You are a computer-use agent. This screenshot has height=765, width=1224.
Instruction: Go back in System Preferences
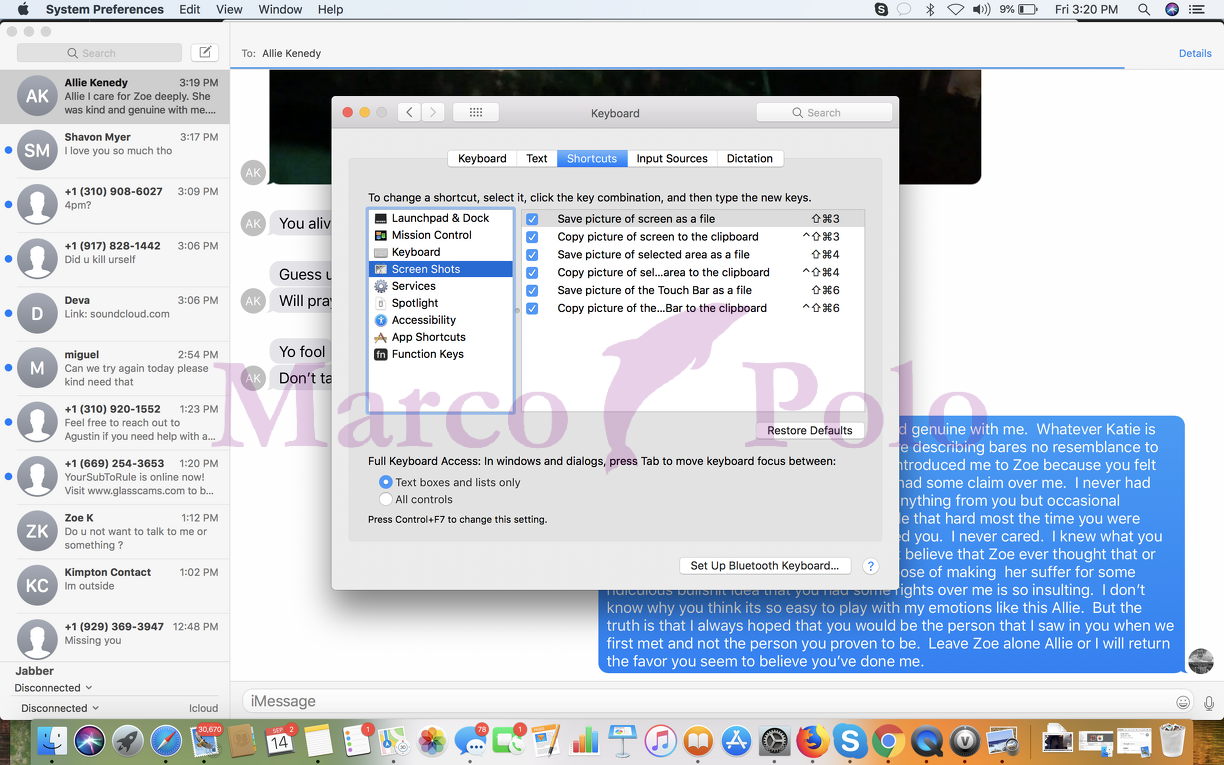pyautogui.click(x=409, y=113)
